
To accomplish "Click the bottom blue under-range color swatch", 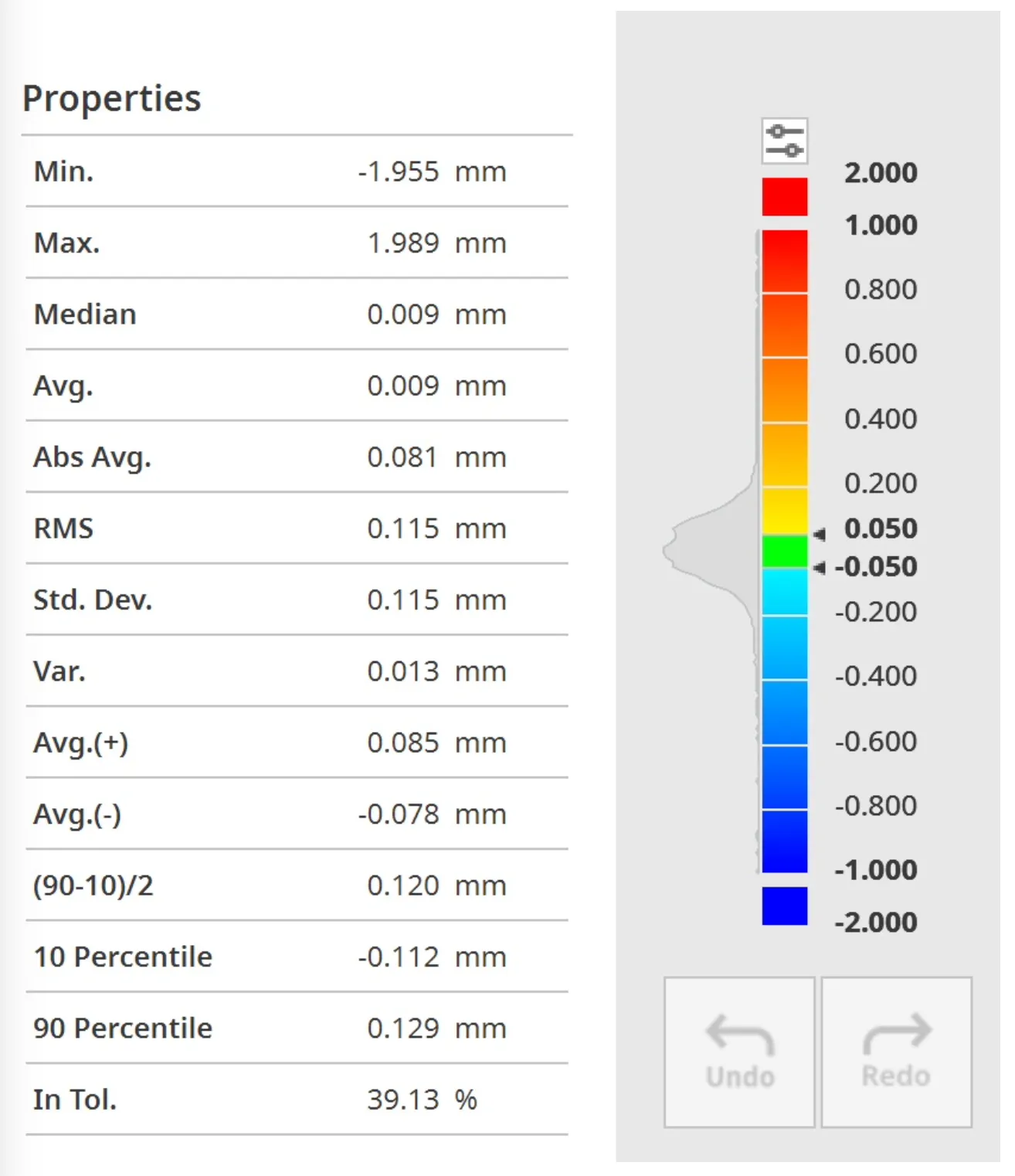I will pyautogui.click(x=784, y=906).
